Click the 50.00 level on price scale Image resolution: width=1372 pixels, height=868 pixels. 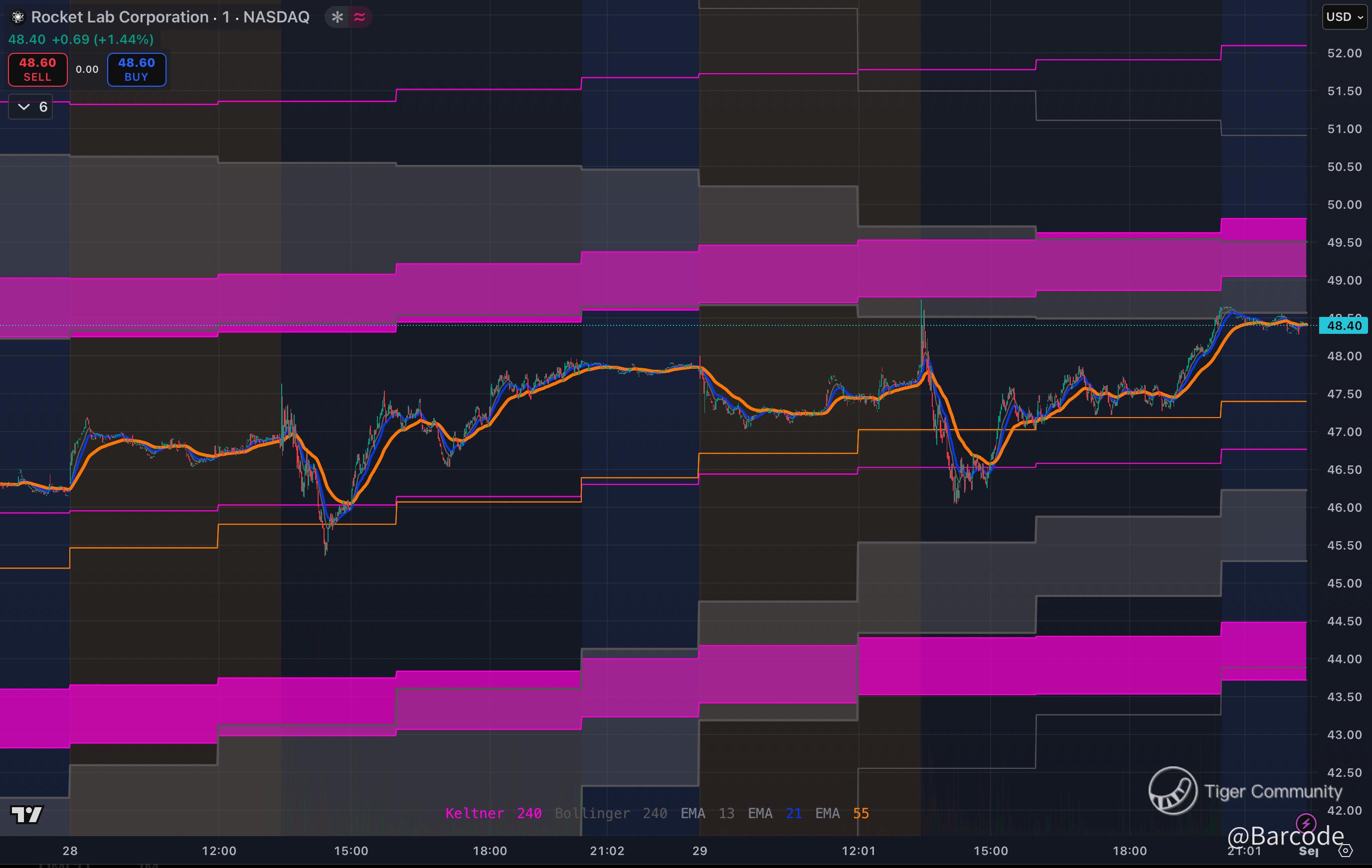1344,204
